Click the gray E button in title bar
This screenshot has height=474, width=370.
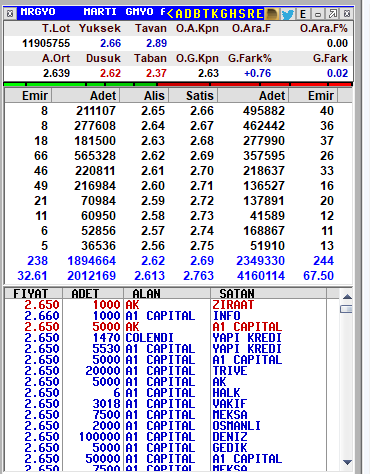[x=303, y=14]
